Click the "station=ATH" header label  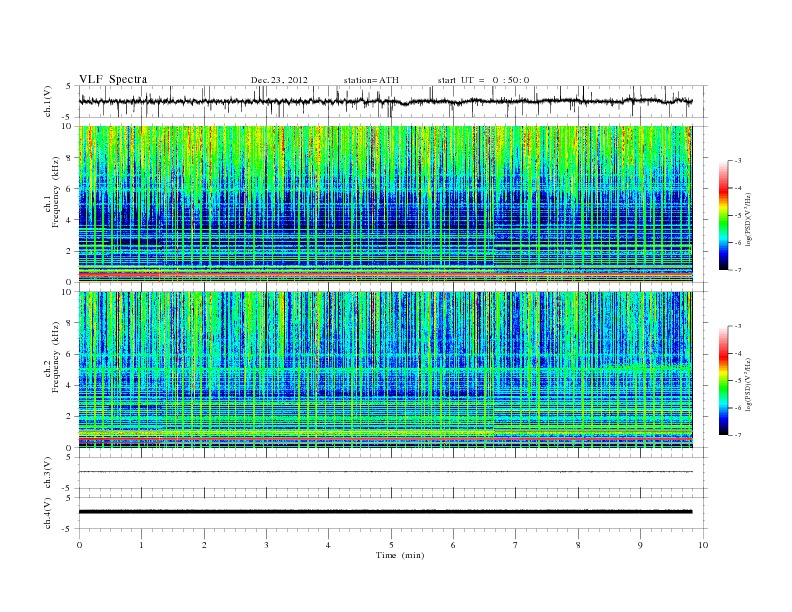[371, 80]
